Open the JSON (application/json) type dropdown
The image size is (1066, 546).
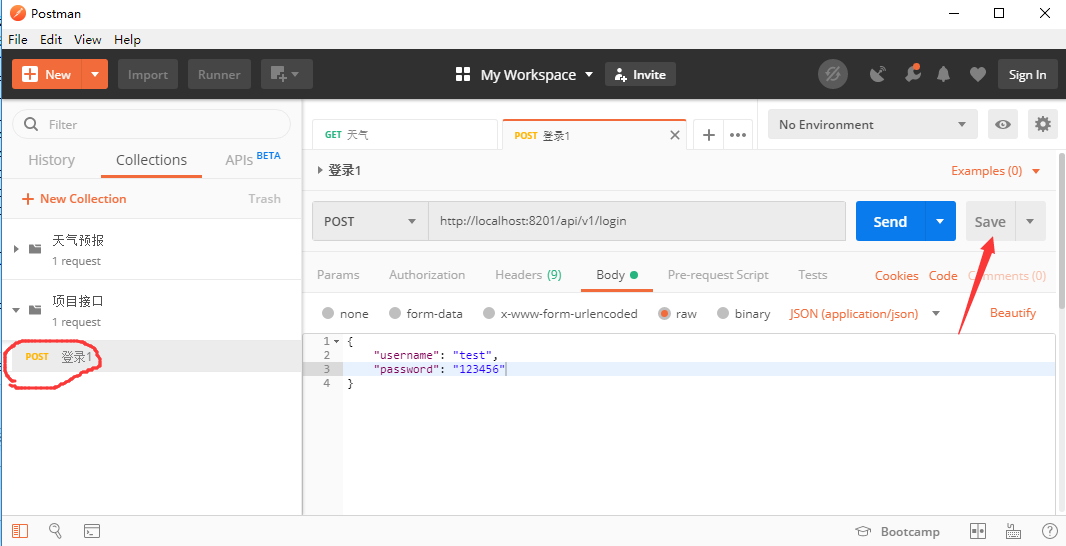click(865, 313)
